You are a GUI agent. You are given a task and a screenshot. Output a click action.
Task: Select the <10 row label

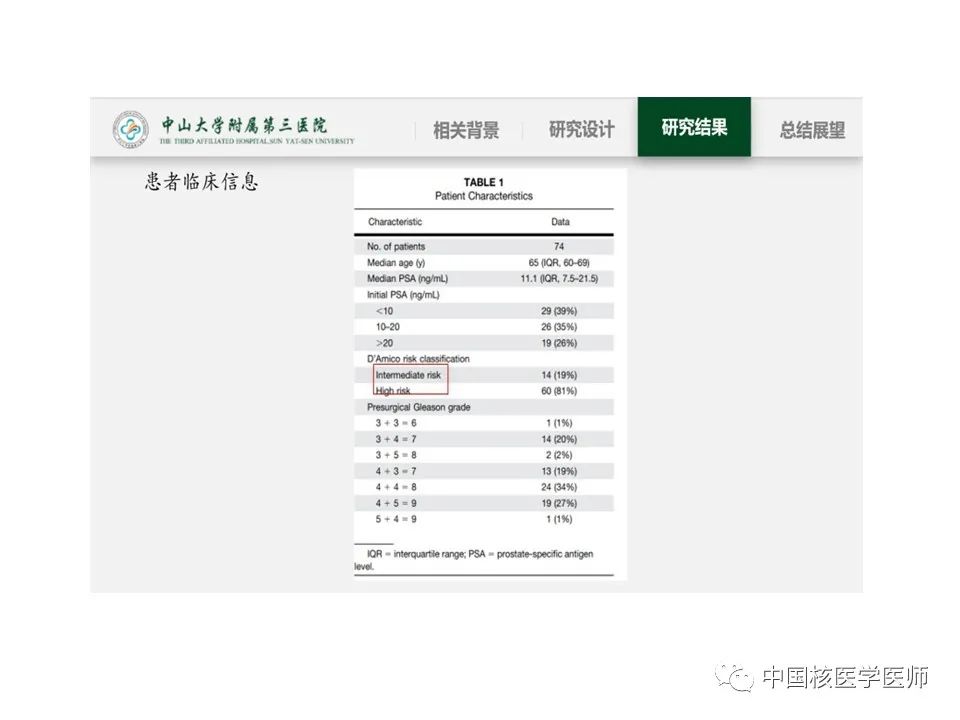(384, 311)
